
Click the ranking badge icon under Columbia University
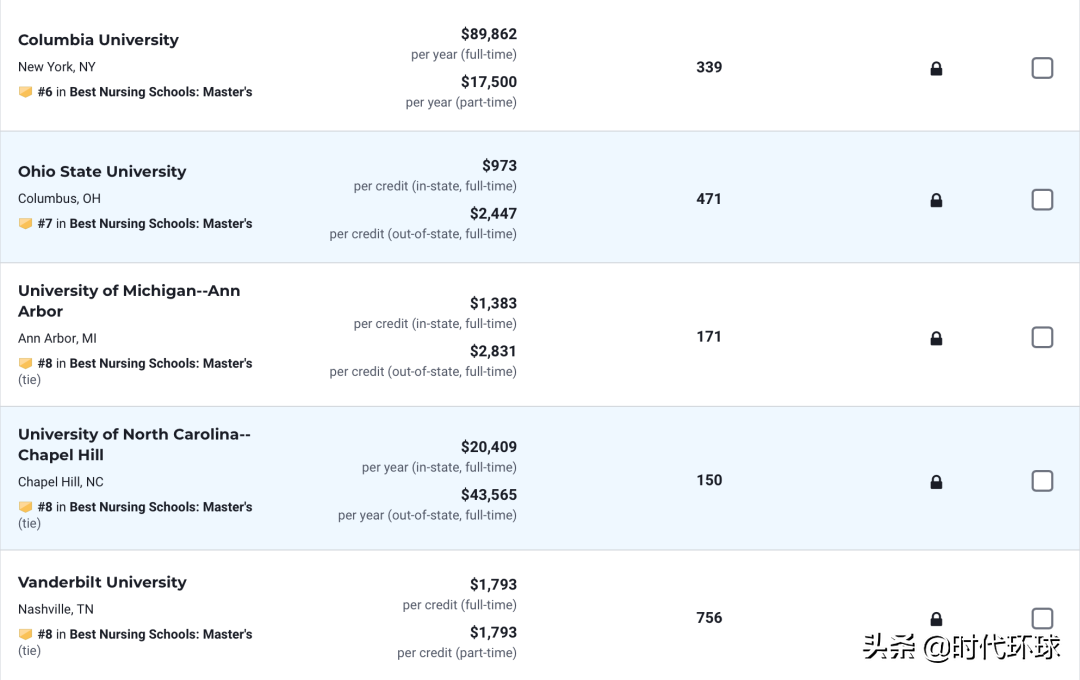tap(26, 92)
